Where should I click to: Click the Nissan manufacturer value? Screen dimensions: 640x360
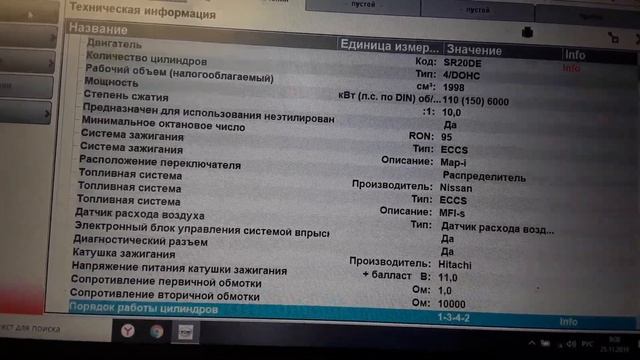click(456, 188)
